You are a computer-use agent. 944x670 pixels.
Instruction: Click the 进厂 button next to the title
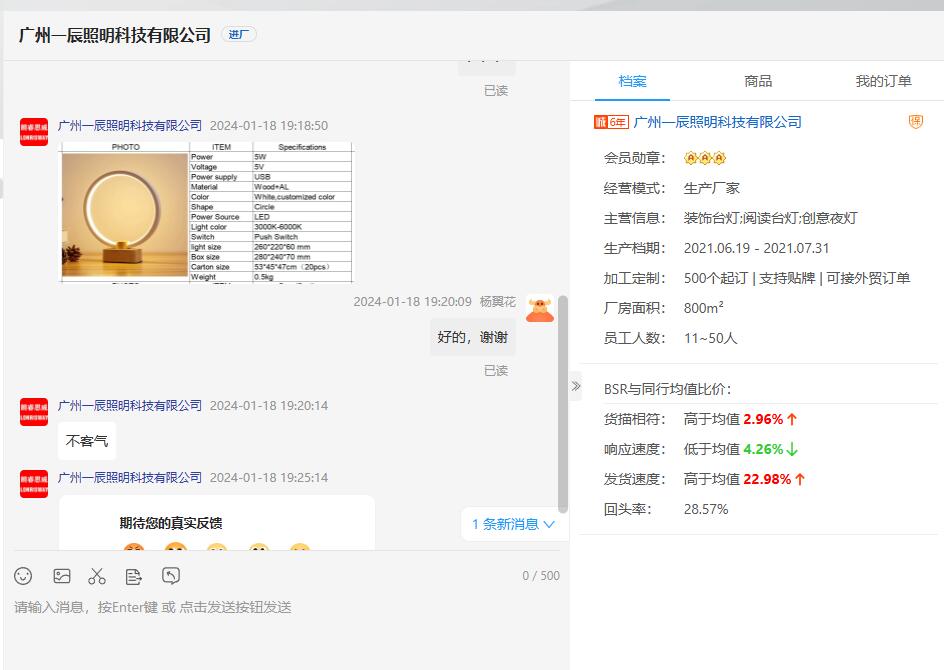coord(239,35)
